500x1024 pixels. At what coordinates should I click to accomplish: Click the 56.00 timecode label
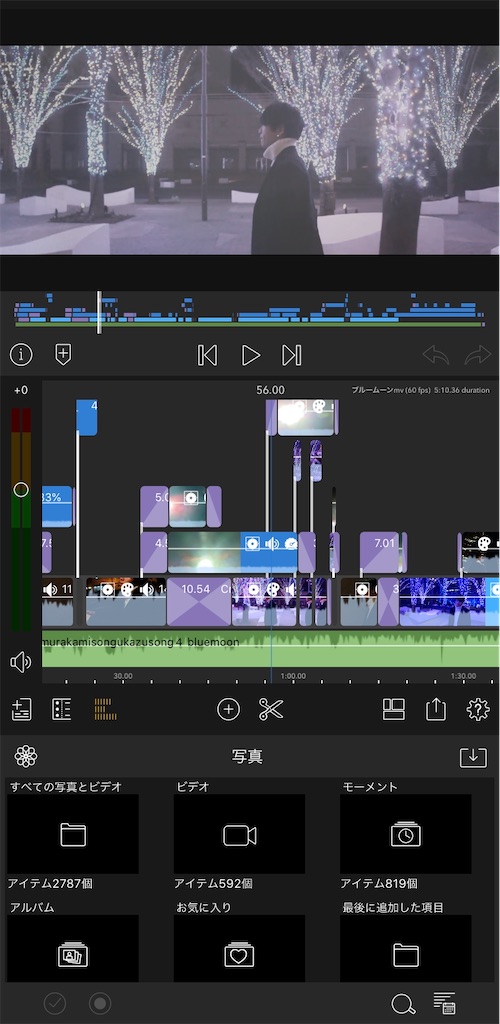pos(270,390)
